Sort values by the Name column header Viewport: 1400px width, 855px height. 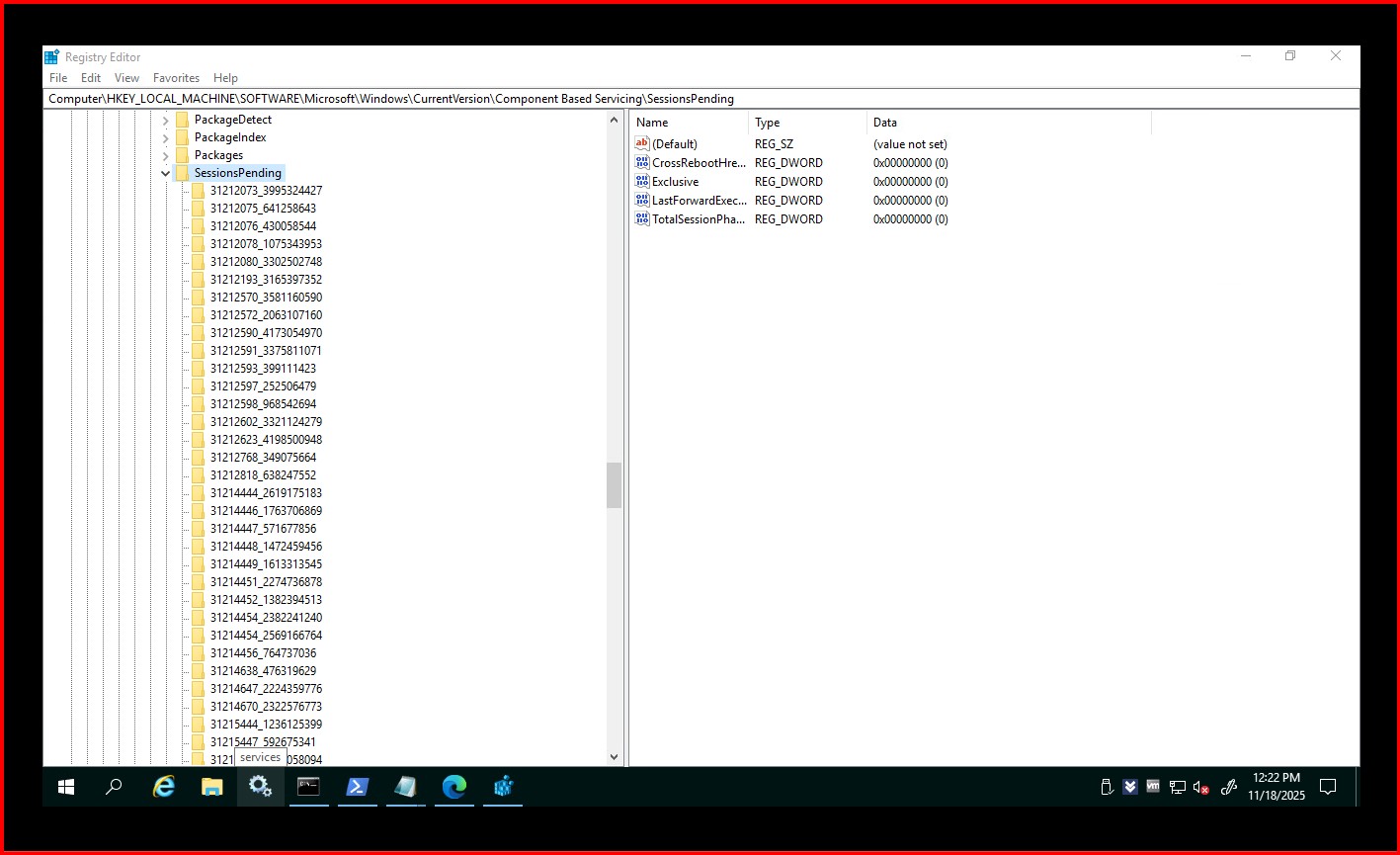pos(689,123)
